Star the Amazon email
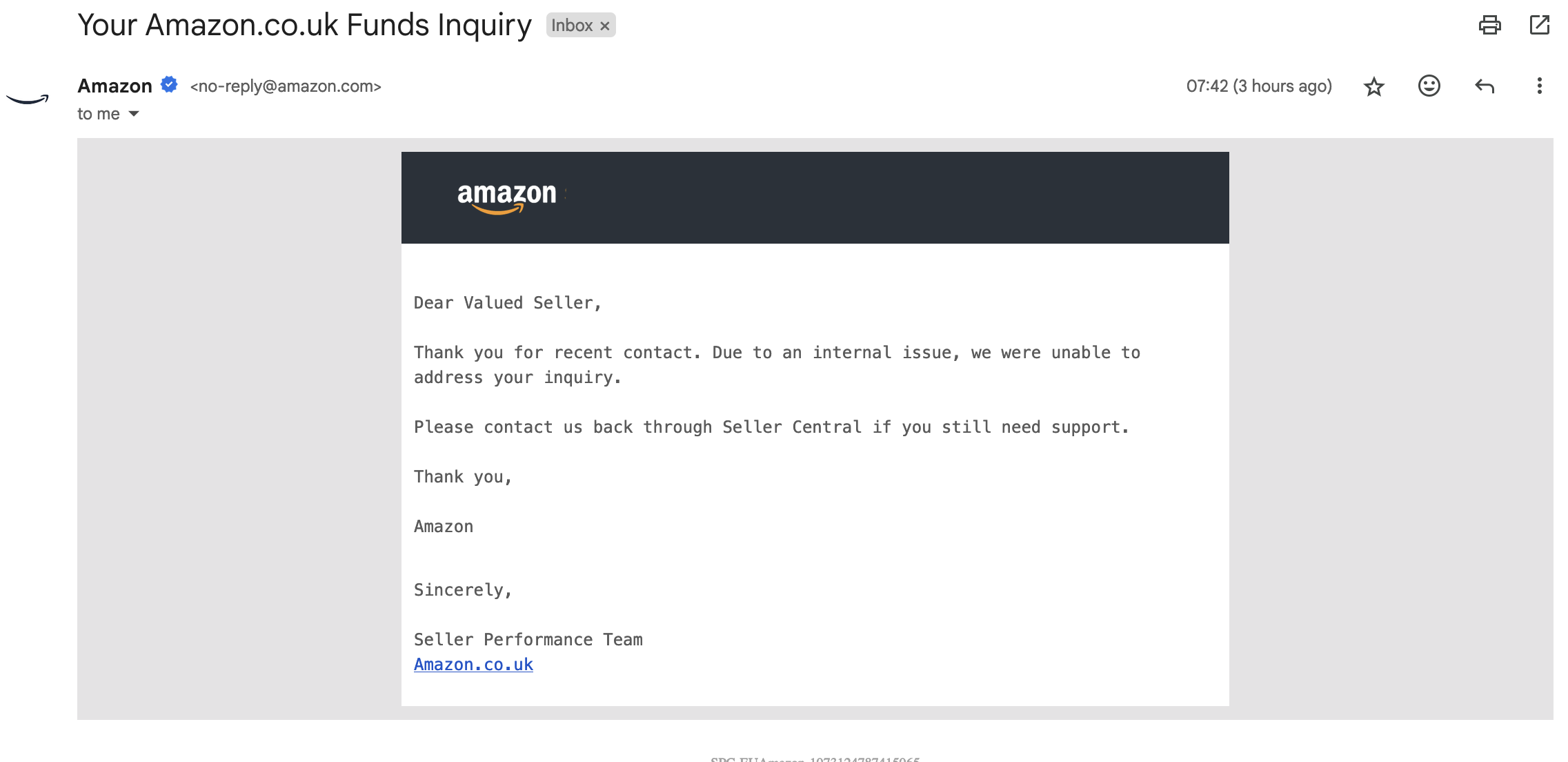 [1373, 86]
